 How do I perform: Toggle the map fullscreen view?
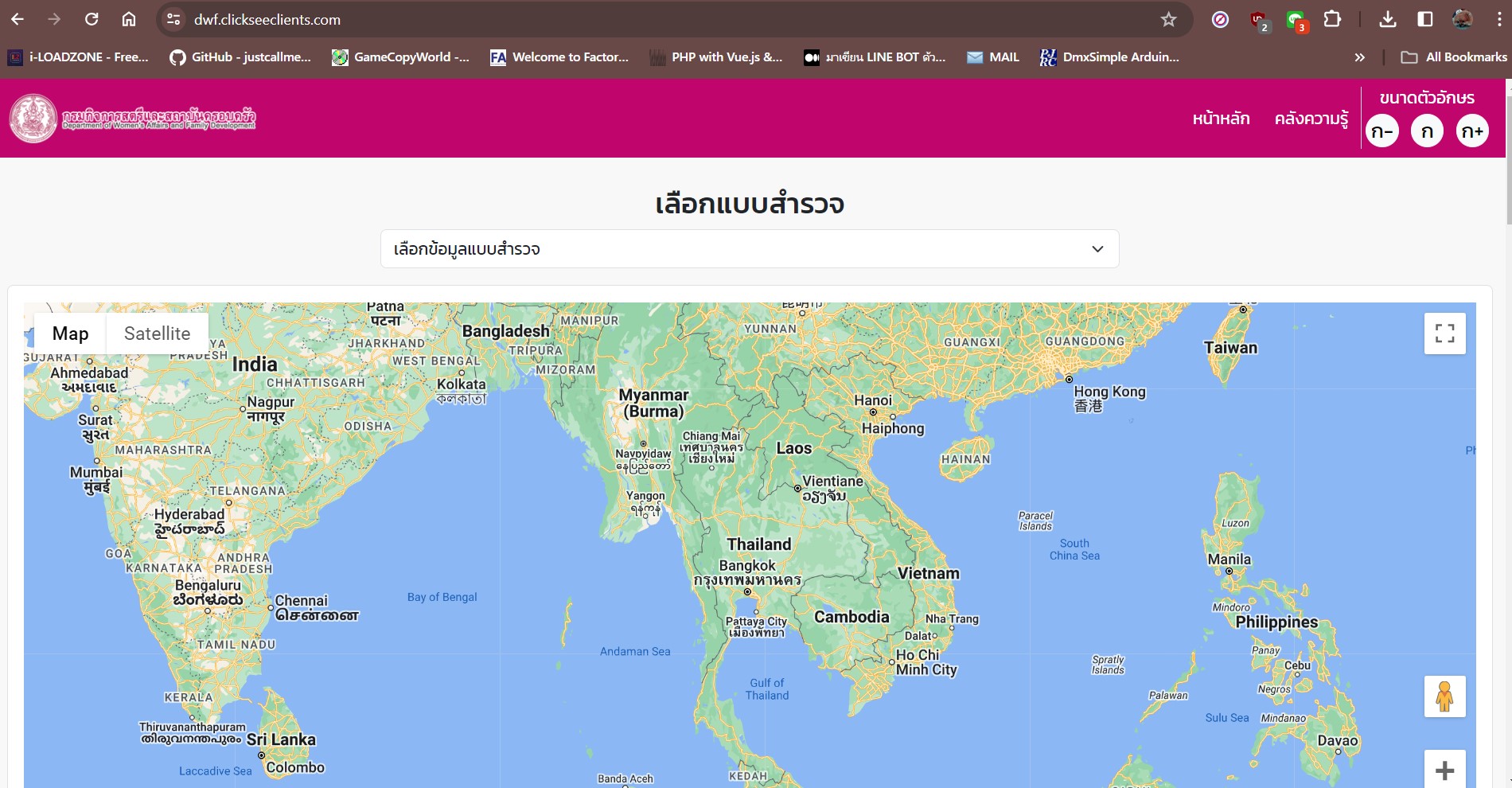click(x=1444, y=334)
